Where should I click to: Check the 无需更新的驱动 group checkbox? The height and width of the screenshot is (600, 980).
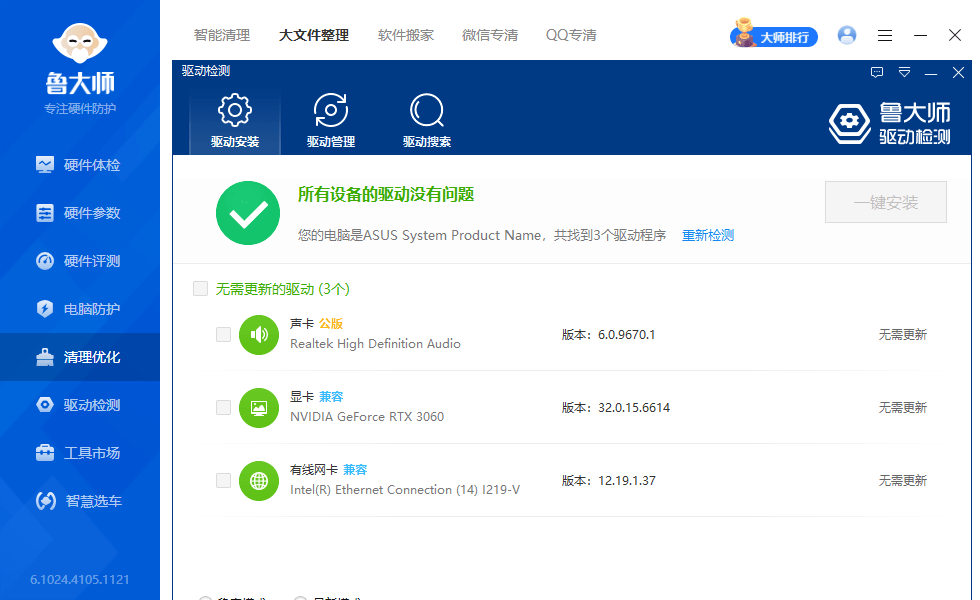pos(199,288)
